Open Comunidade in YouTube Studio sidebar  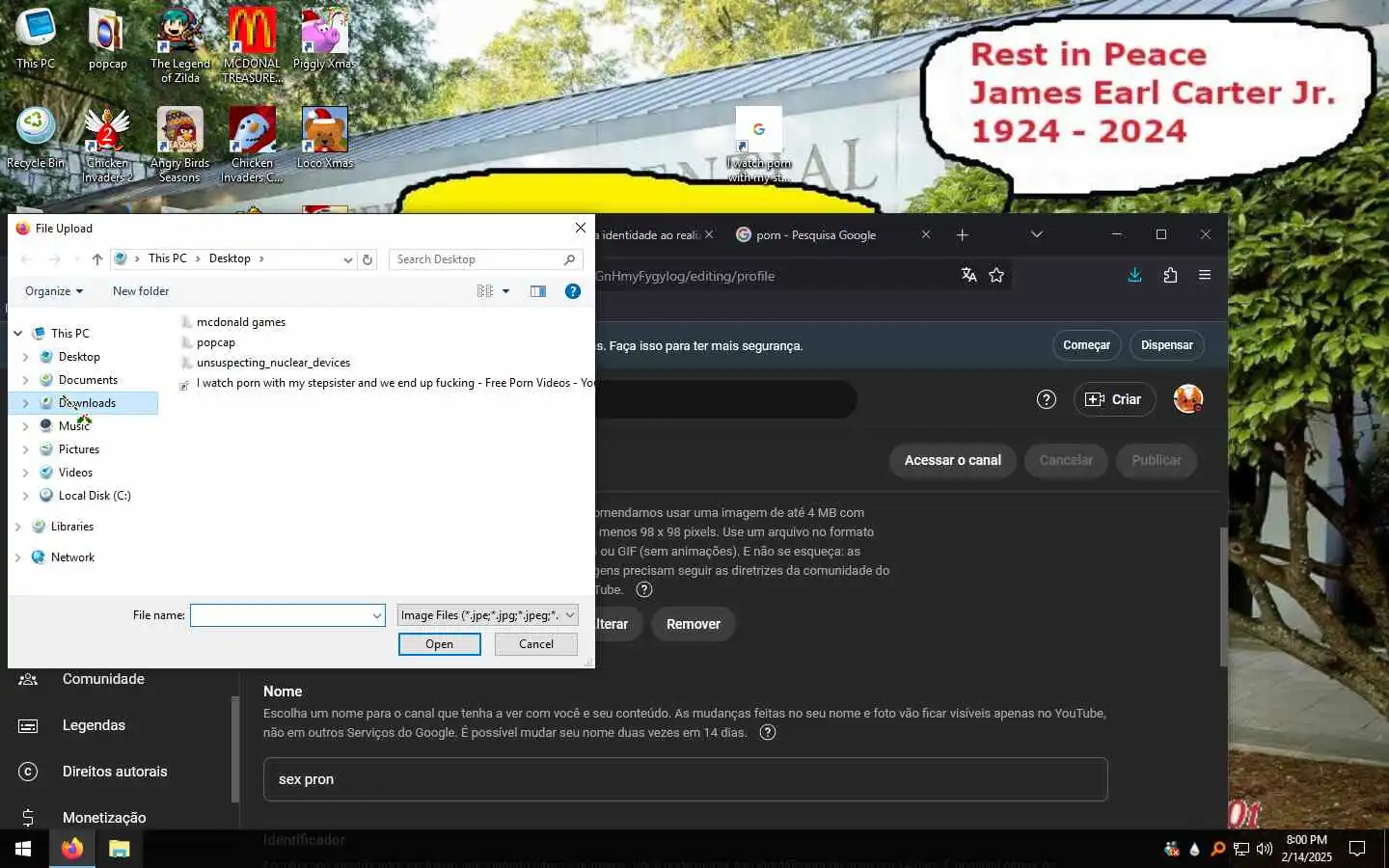coord(103,679)
